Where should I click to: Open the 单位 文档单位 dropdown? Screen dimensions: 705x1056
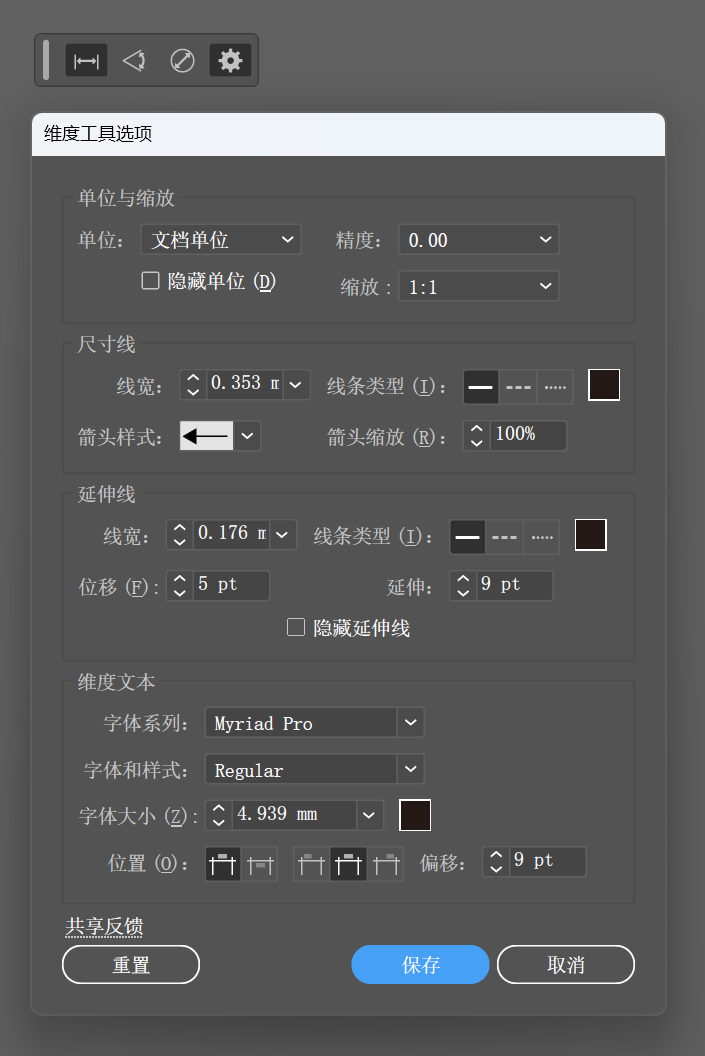pos(221,240)
